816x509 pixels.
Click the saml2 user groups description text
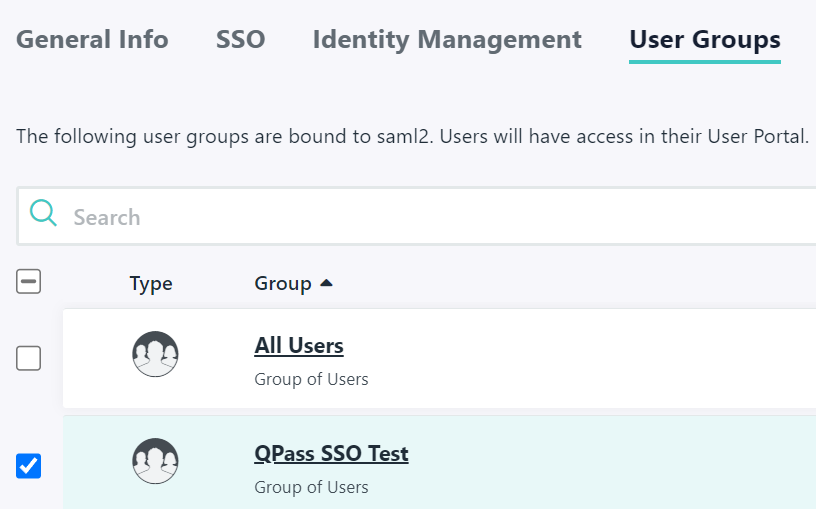(x=413, y=136)
